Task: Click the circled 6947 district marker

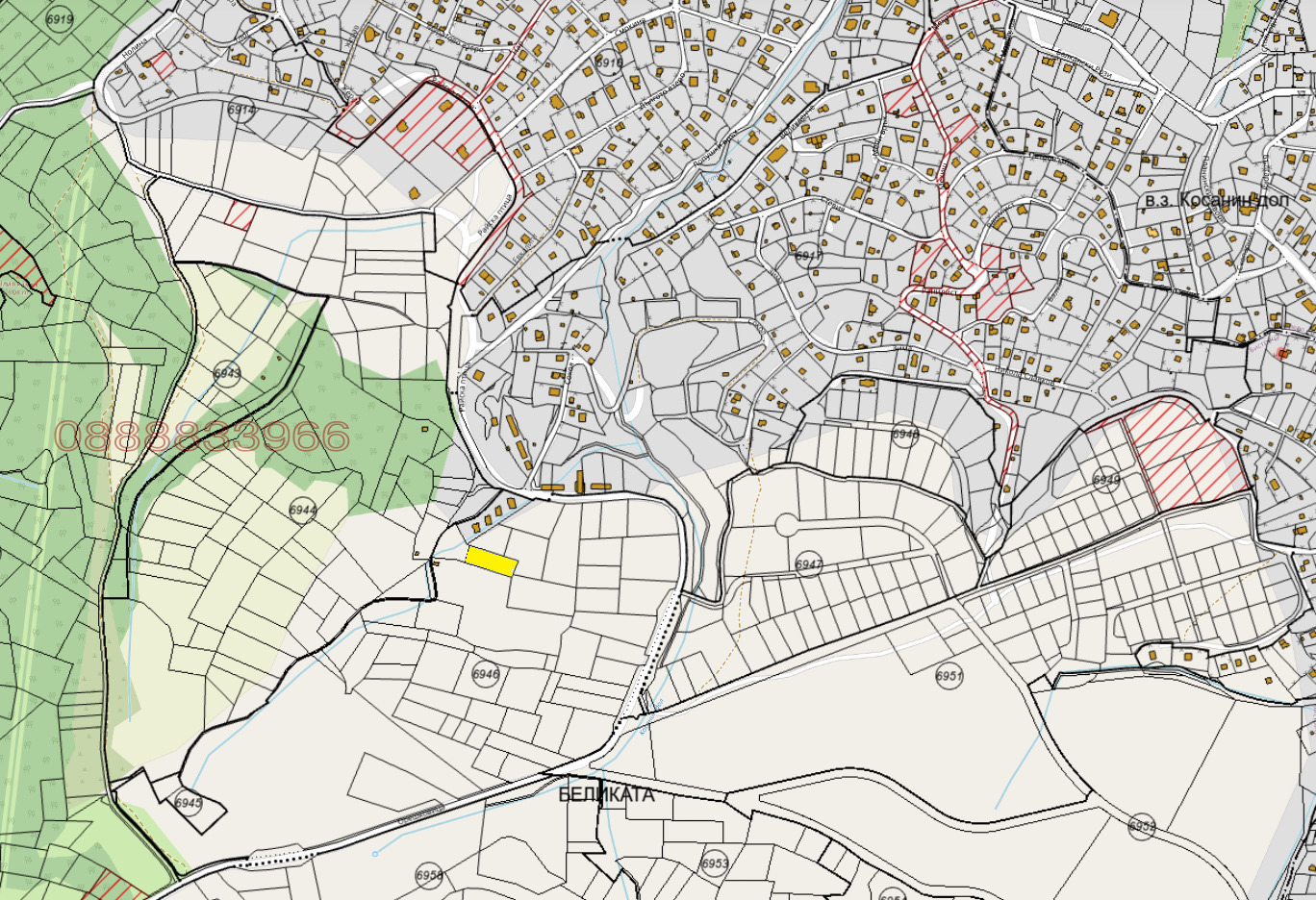Action: click(x=809, y=564)
